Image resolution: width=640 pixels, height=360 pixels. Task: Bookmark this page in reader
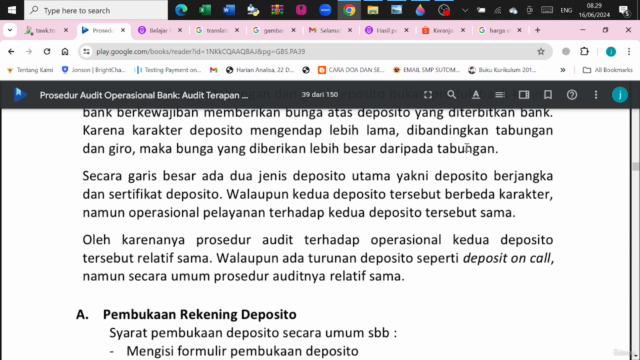point(548,95)
